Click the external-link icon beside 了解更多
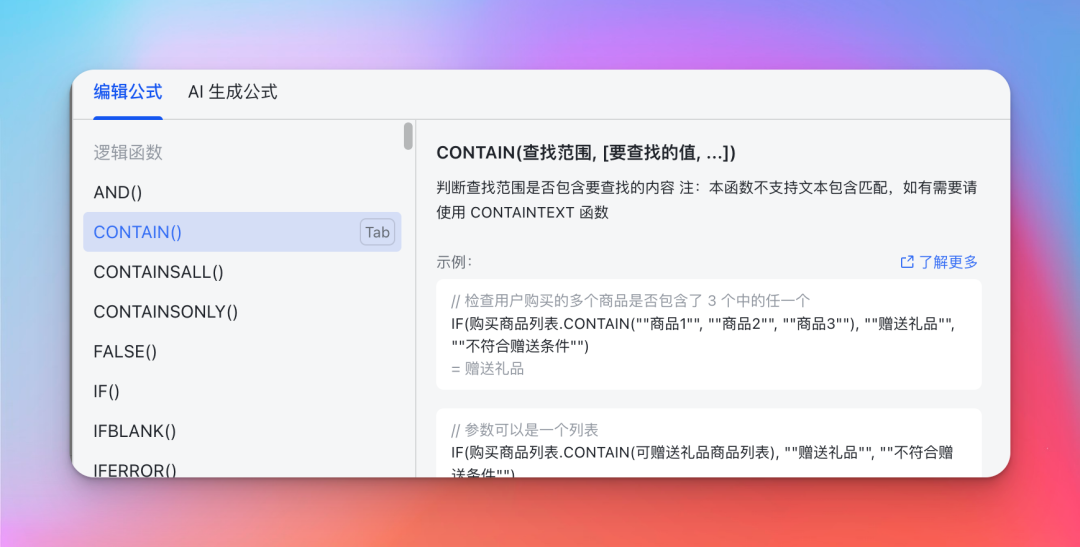This screenshot has width=1080, height=547. pos(907,262)
